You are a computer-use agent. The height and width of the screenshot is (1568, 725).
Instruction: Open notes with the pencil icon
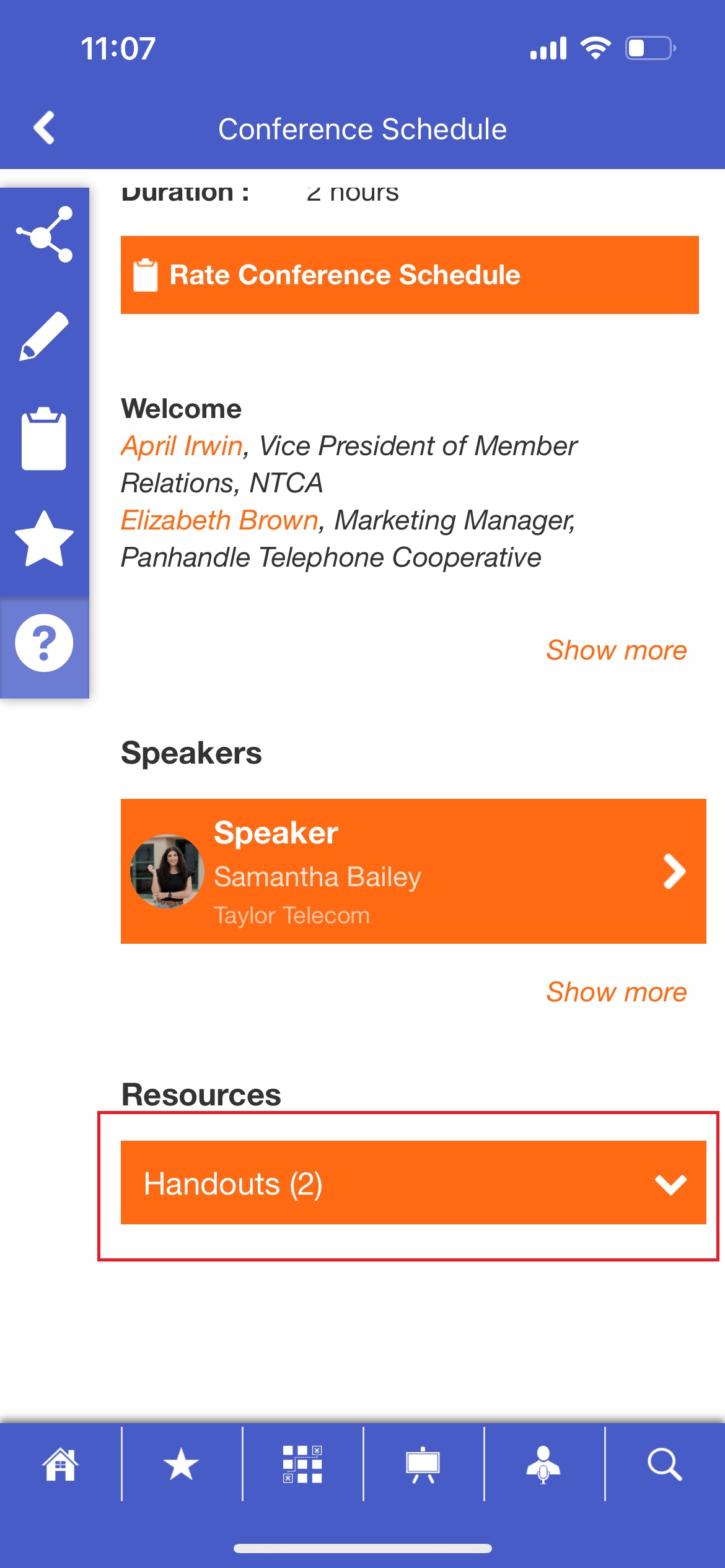pyautogui.click(x=44, y=336)
